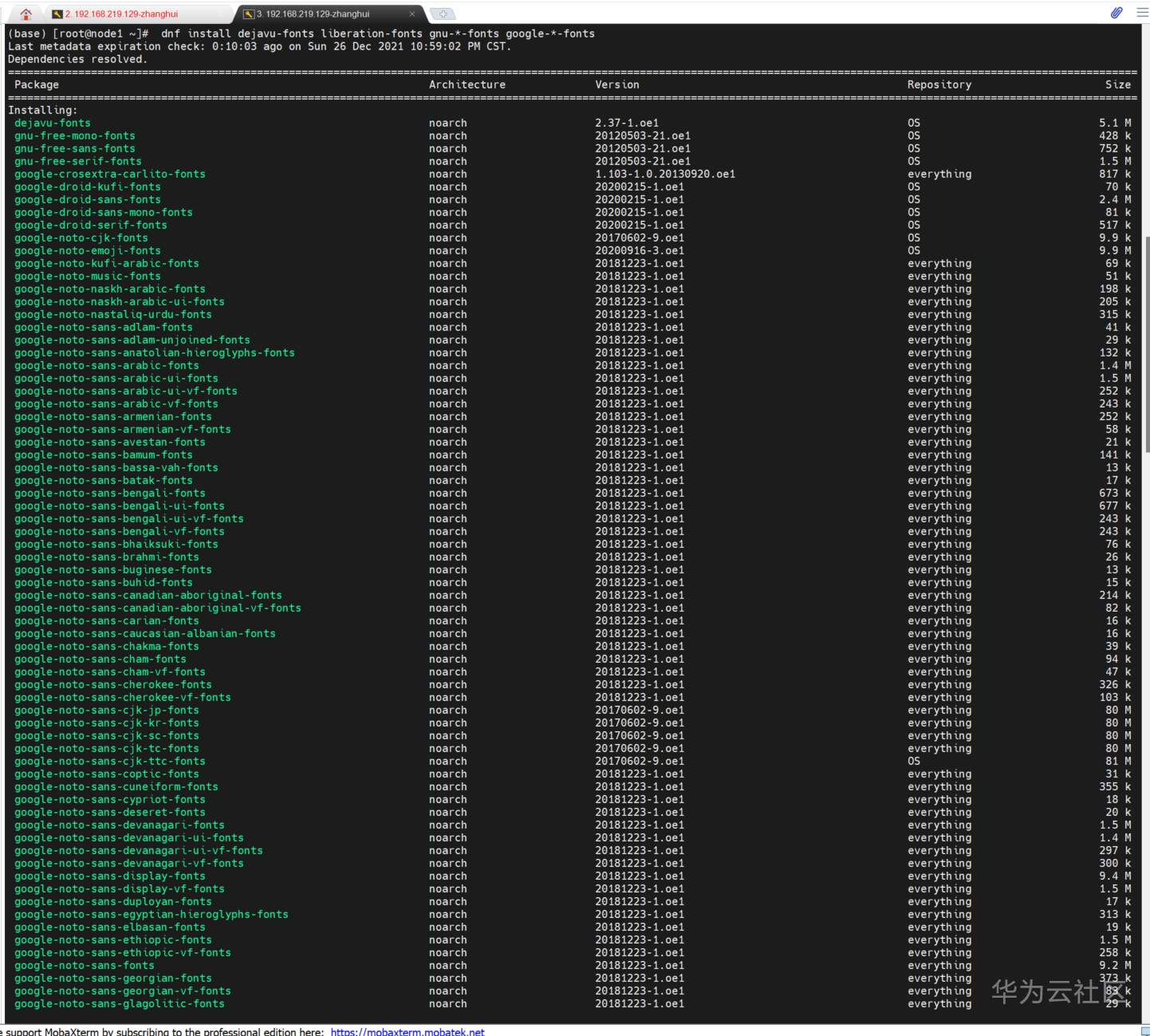Click the Version column header
Image resolution: width=1150 pixels, height=1036 pixels.
coord(617,85)
